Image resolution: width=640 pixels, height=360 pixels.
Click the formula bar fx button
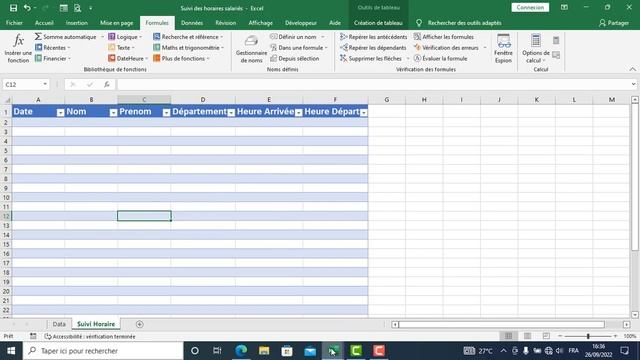(x=107, y=84)
